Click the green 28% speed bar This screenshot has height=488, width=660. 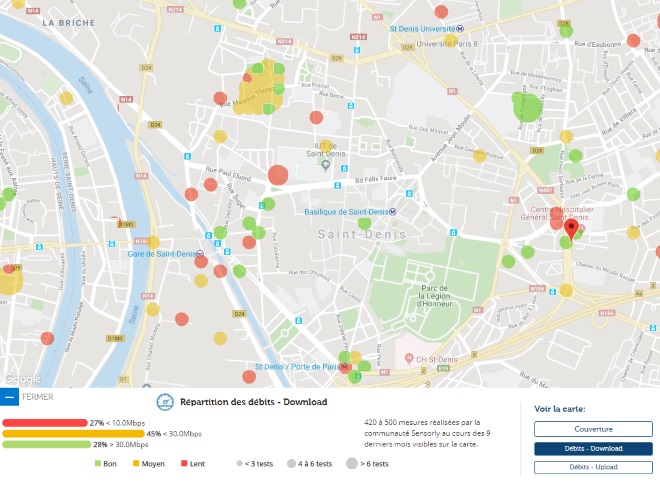pyautogui.click(x=47, y=444)
